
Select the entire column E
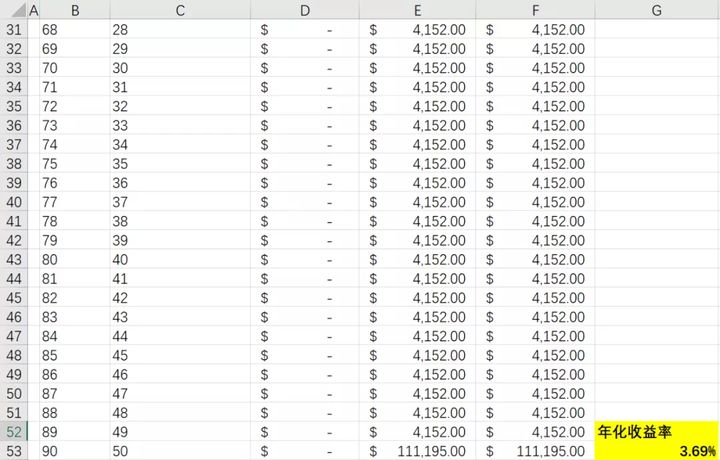coord(417,10)
